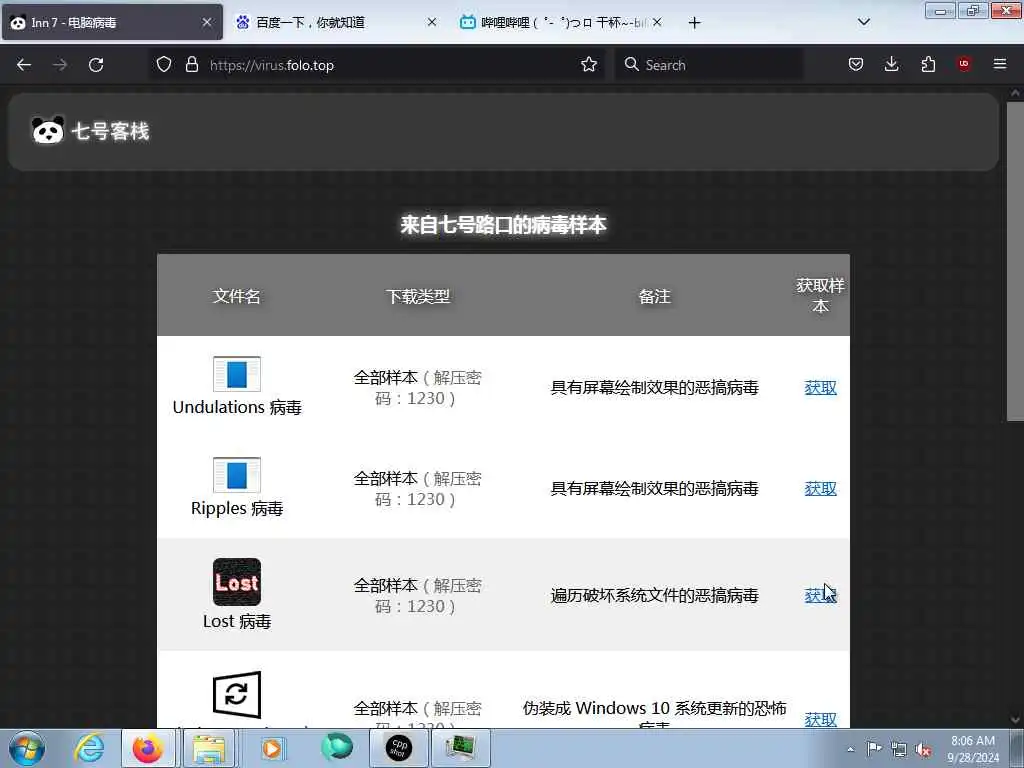Click the panda logo in site header
Screen dimensions: 1024x768
coord(48,131)
